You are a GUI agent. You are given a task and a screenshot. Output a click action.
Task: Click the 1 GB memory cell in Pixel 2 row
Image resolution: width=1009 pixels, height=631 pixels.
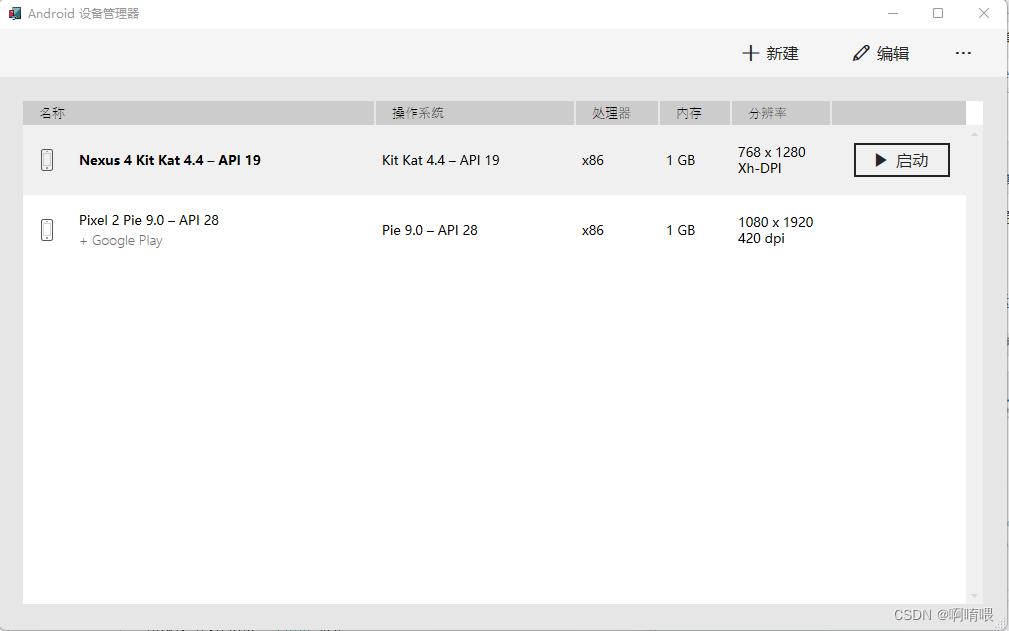click(x=680, y=230)
